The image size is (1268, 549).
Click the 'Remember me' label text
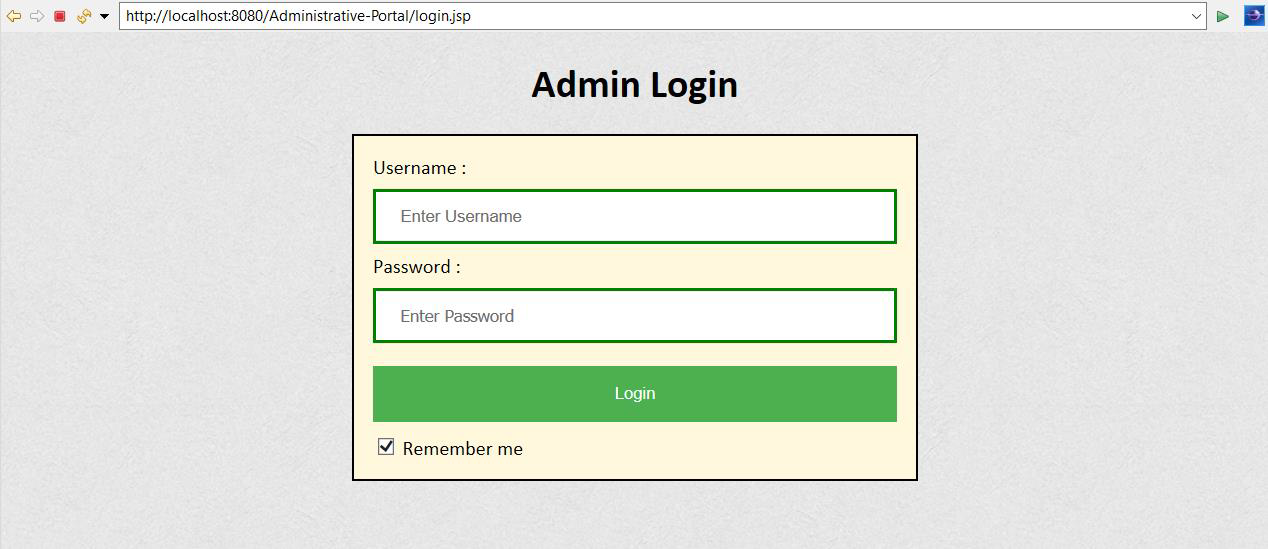click(x=462, y=449)
